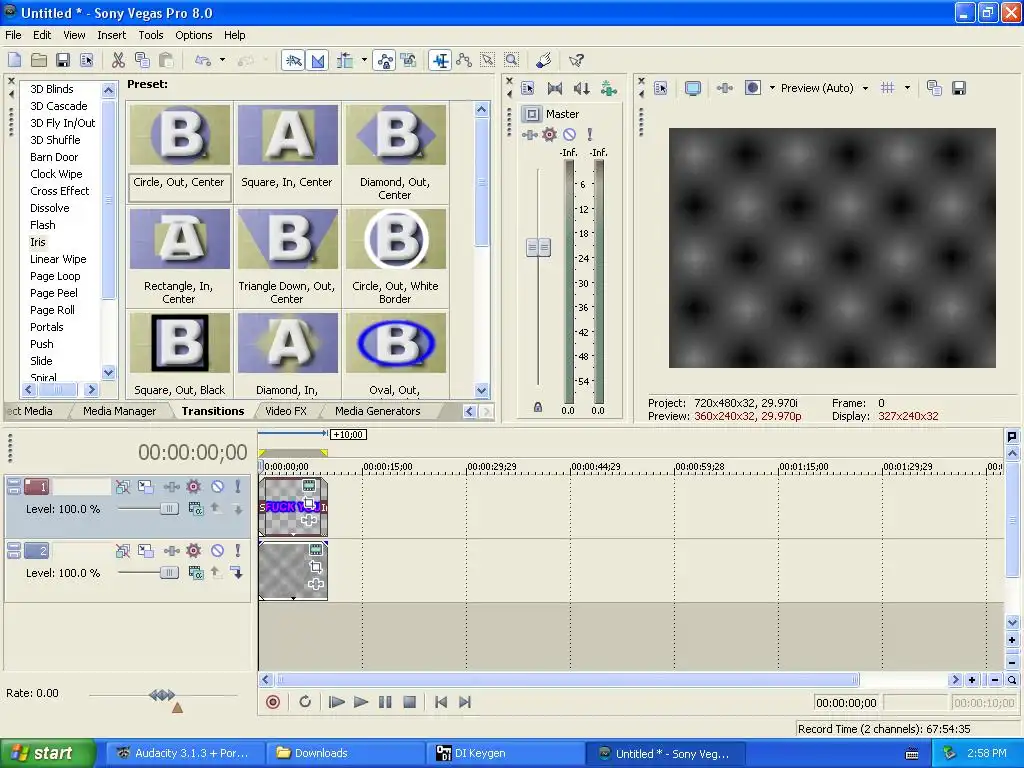Click the Cut scissors icon
The height and width of the screenshot is (768, 1024).
118,60
